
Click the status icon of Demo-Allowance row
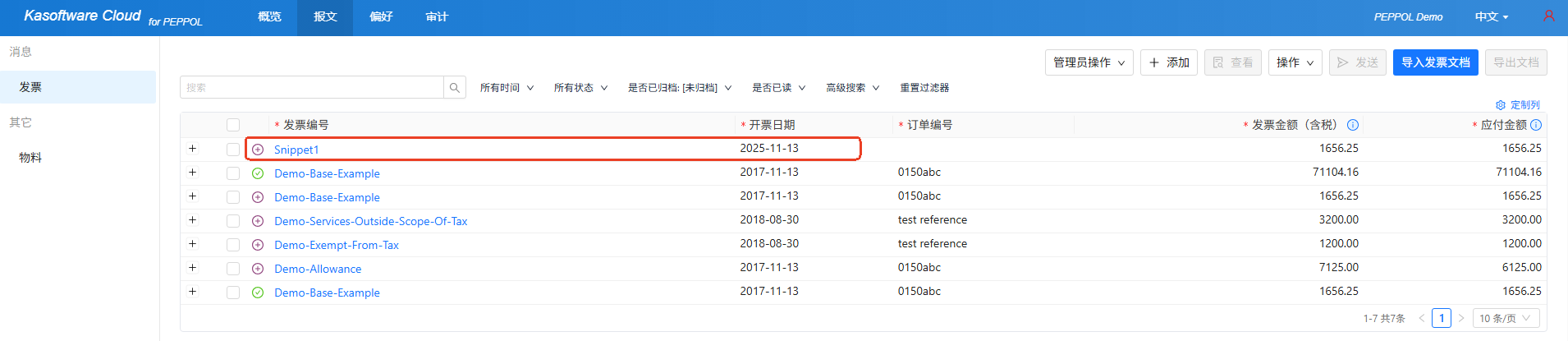coord(258,269)
